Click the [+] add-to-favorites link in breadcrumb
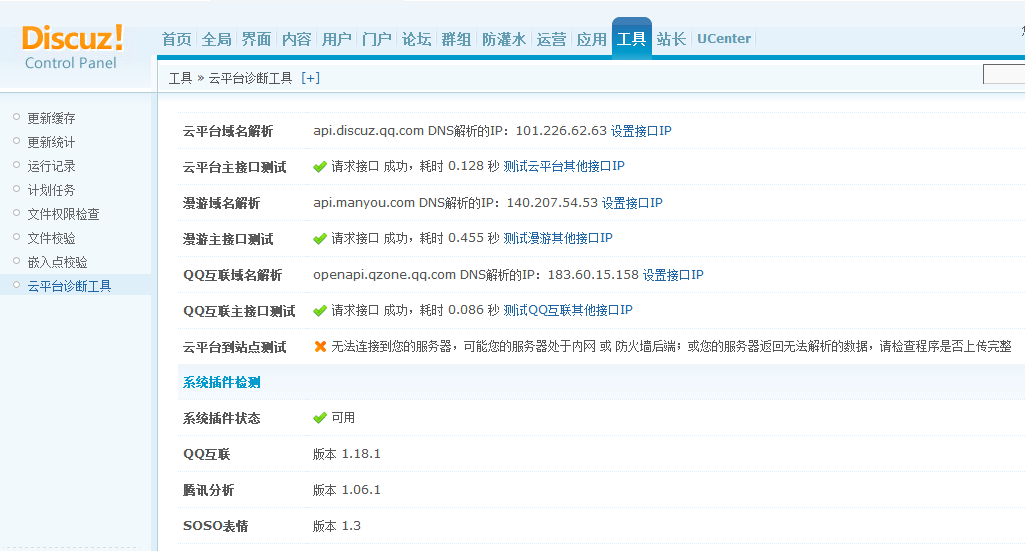1025x551 pixels. tap(311, 78)
